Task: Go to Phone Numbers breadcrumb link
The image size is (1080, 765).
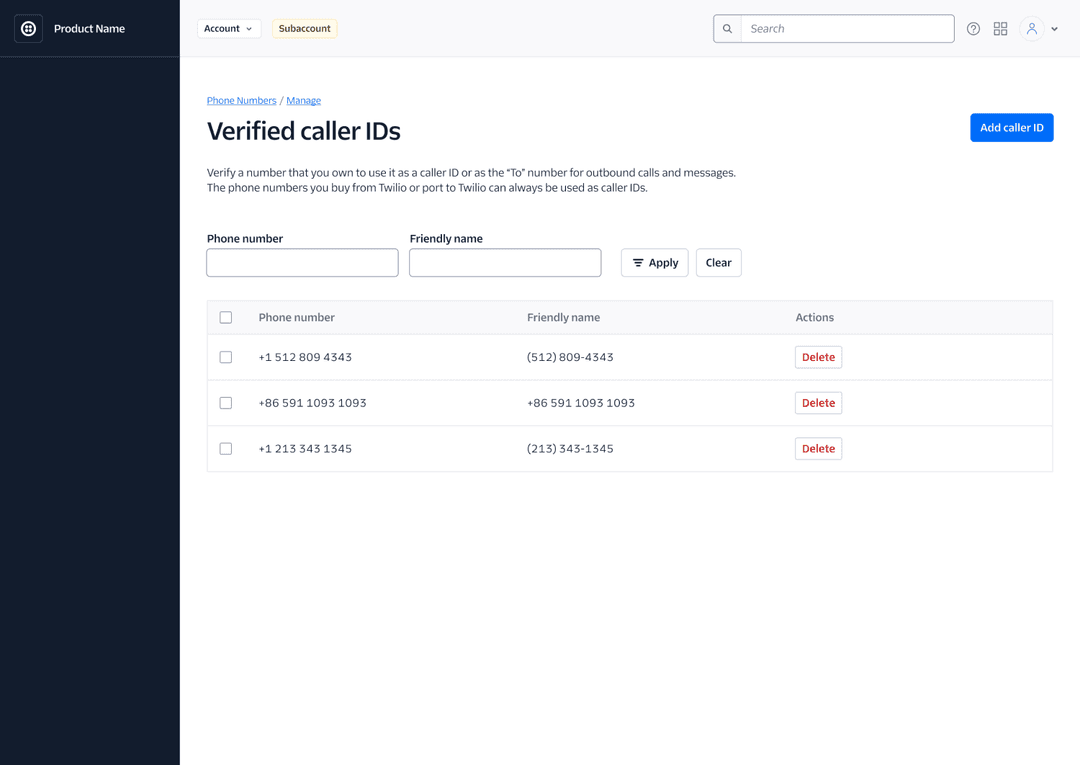Action: click(x=241, y=101)
